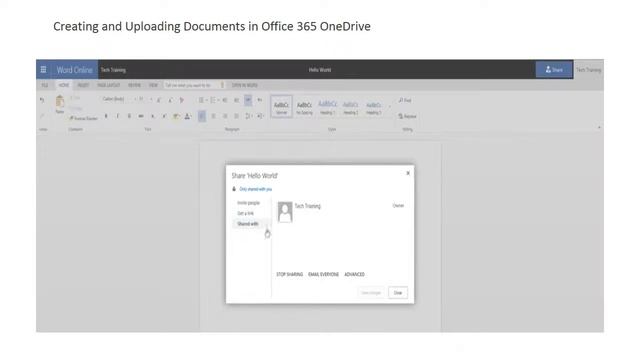Click the Superscript icon
This screenshot has width=640, height=360.
(164, 116)
